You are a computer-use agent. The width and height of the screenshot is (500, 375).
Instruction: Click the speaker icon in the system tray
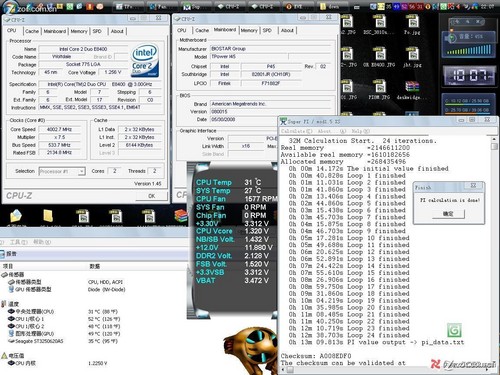click(458, 6)
